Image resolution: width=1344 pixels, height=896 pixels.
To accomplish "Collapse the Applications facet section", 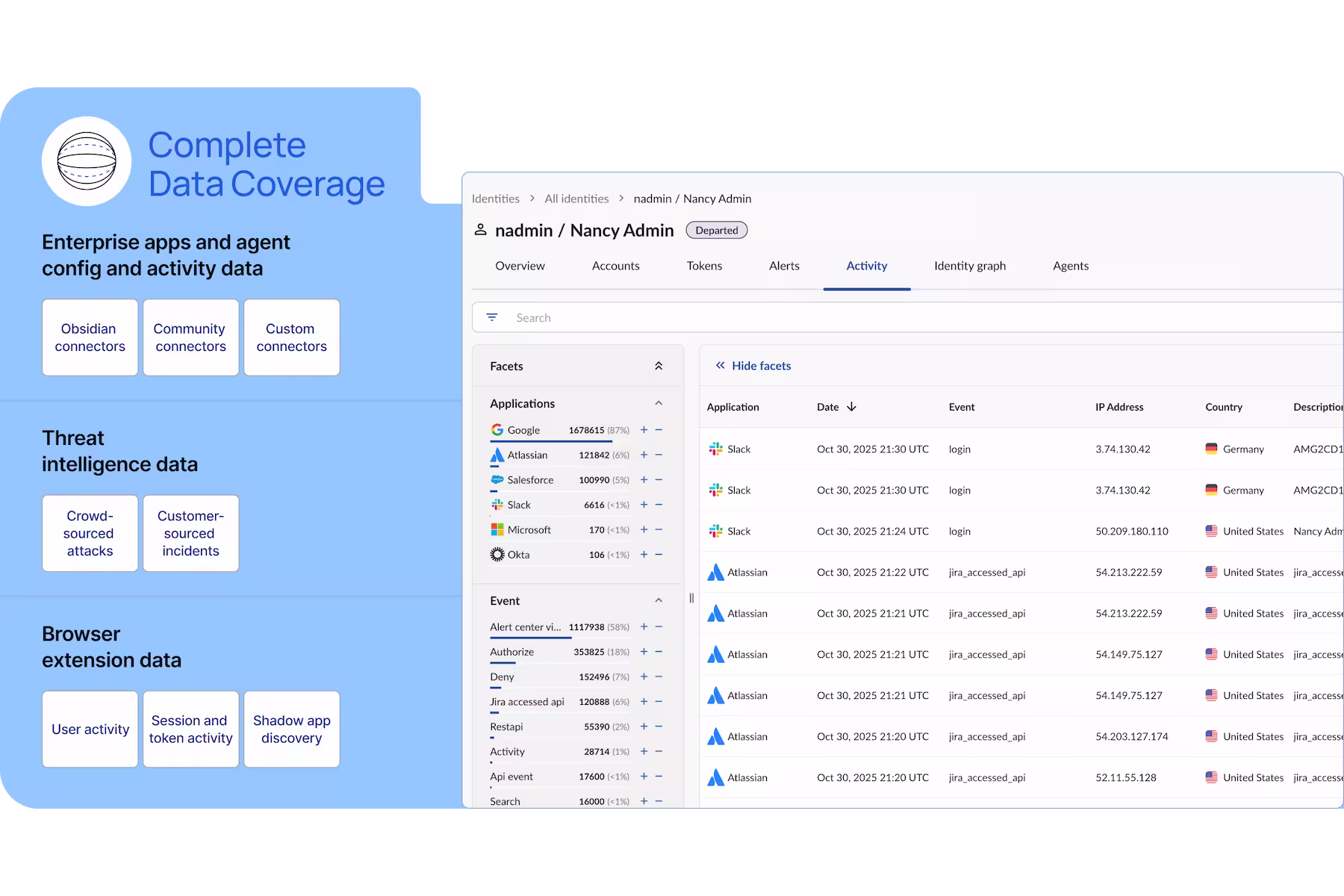I will coord(659,403).
